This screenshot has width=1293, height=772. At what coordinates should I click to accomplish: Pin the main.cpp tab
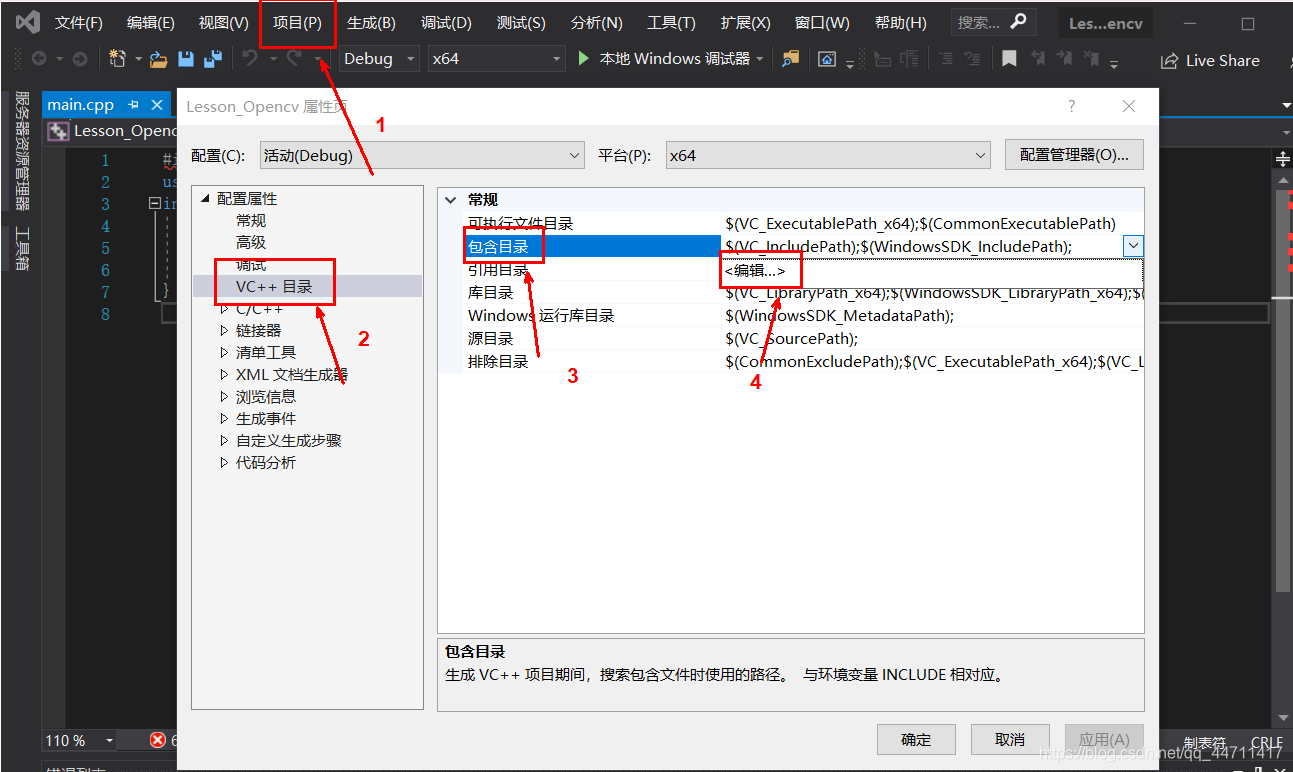[133, 105]
